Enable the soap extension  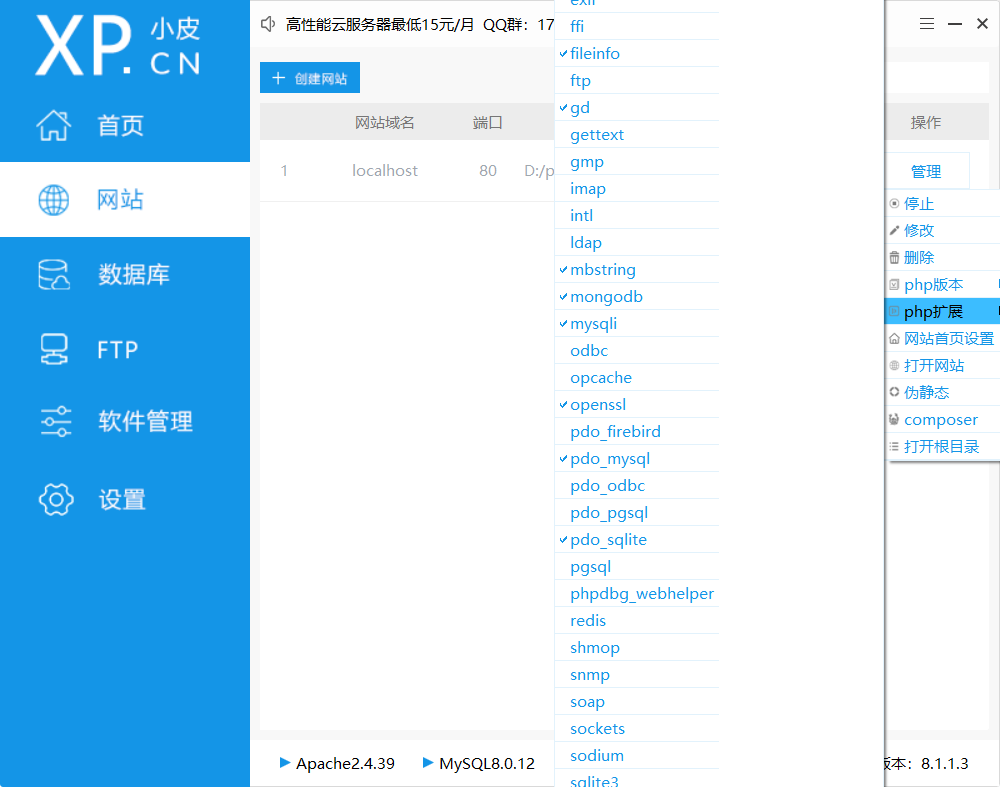[637, 702]
